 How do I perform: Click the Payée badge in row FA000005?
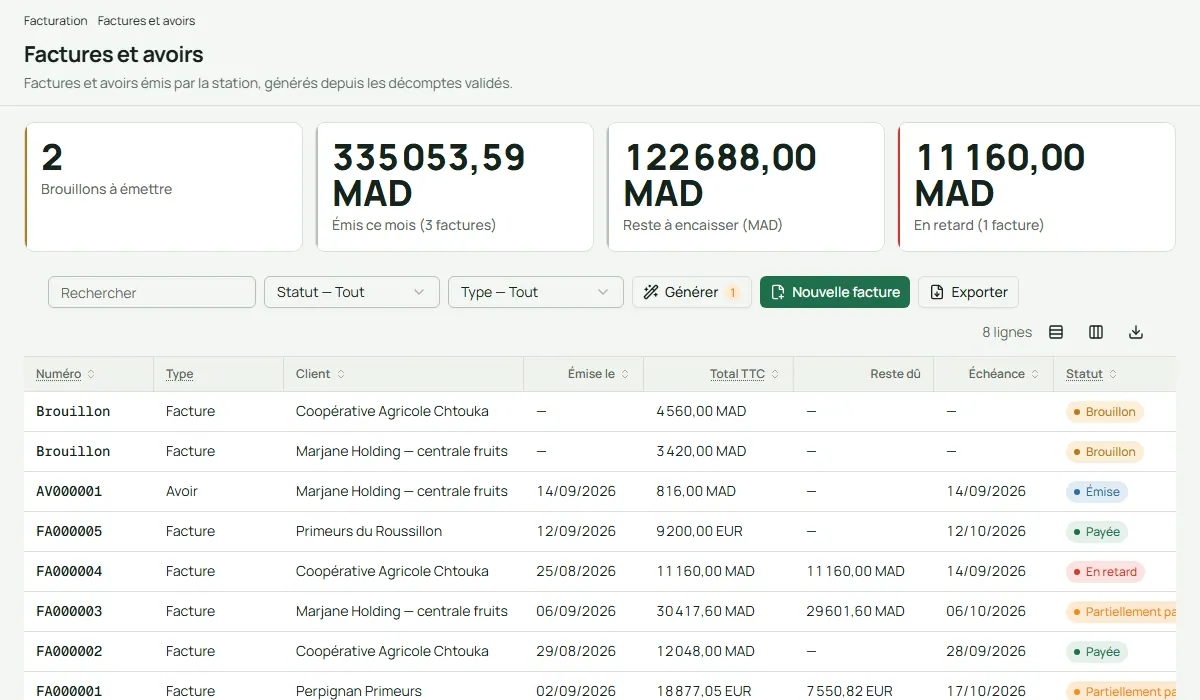point(1097,532)
